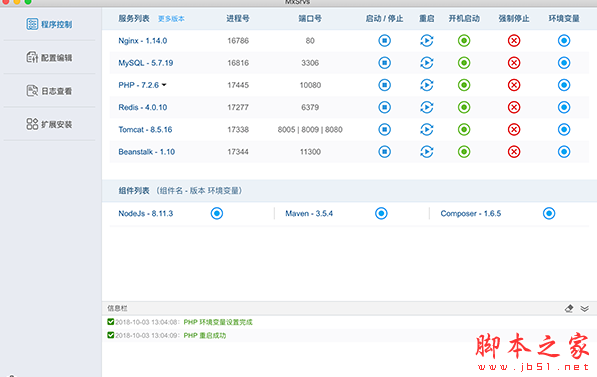Click the Beanstalk - 1.10 service name
597x377 pixels.
tap(147, 152)
